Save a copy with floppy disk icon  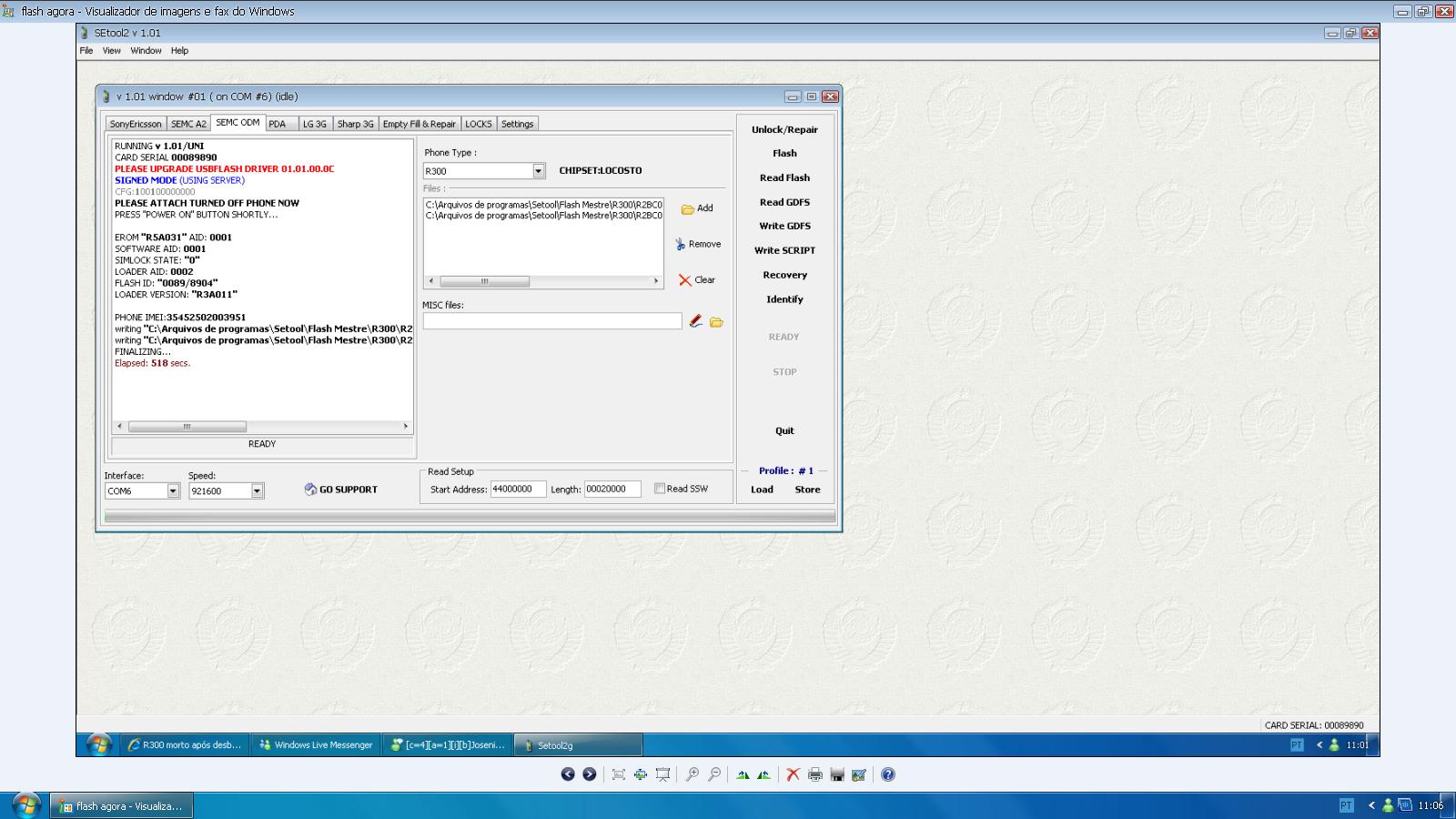[x=837, y=774]
